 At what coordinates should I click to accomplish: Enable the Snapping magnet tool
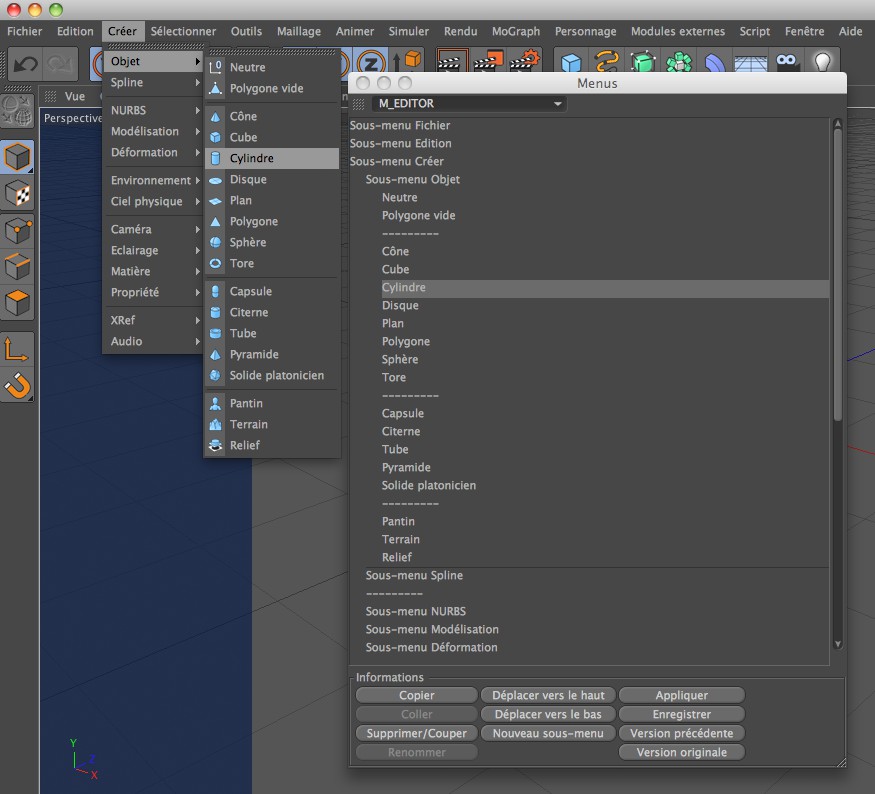tap(18, 384)
